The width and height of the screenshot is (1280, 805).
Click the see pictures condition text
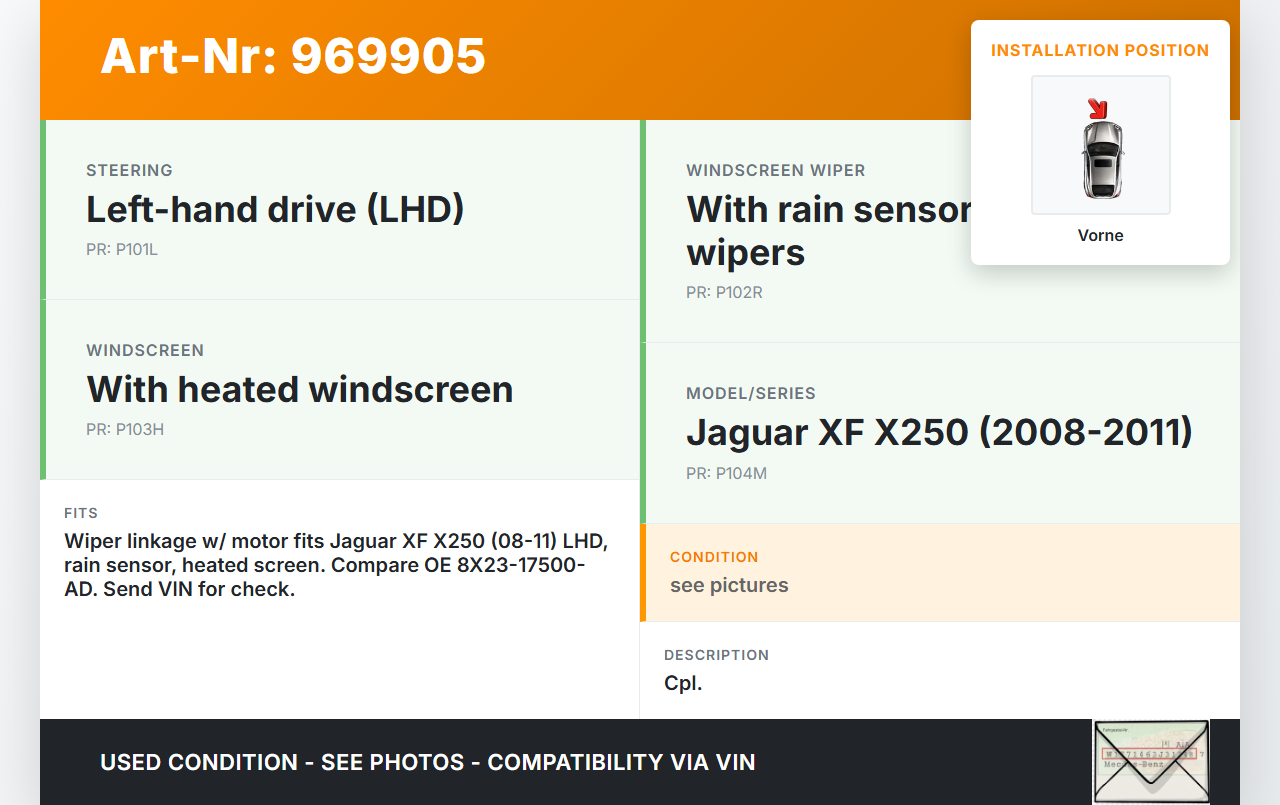point(729,585)
